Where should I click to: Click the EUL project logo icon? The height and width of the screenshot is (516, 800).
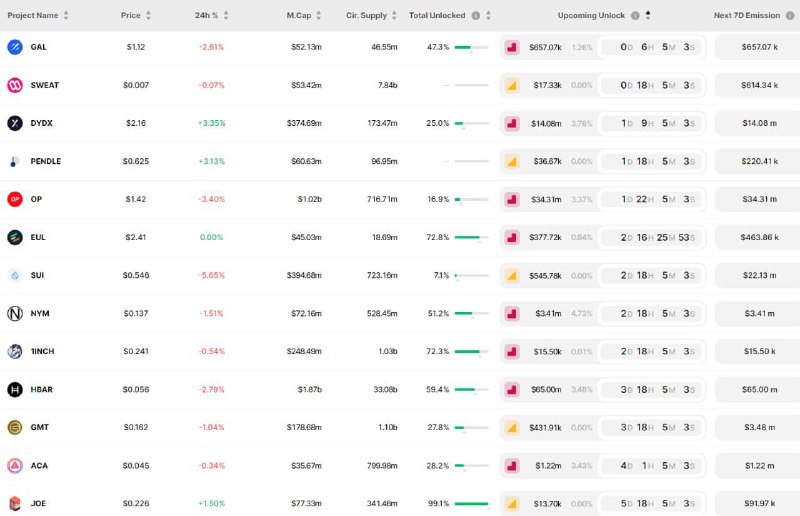pyautogui.click(x=15, y=237)
